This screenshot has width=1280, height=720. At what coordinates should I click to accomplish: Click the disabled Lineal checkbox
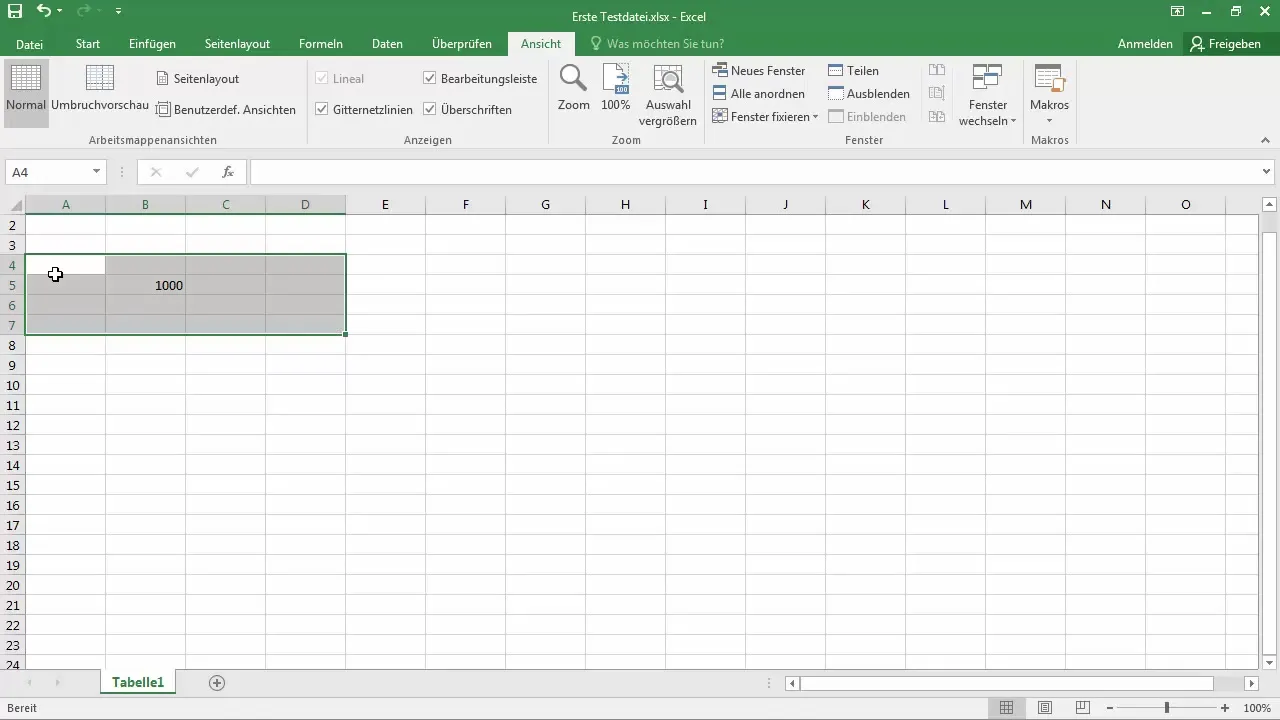[322, 78]
